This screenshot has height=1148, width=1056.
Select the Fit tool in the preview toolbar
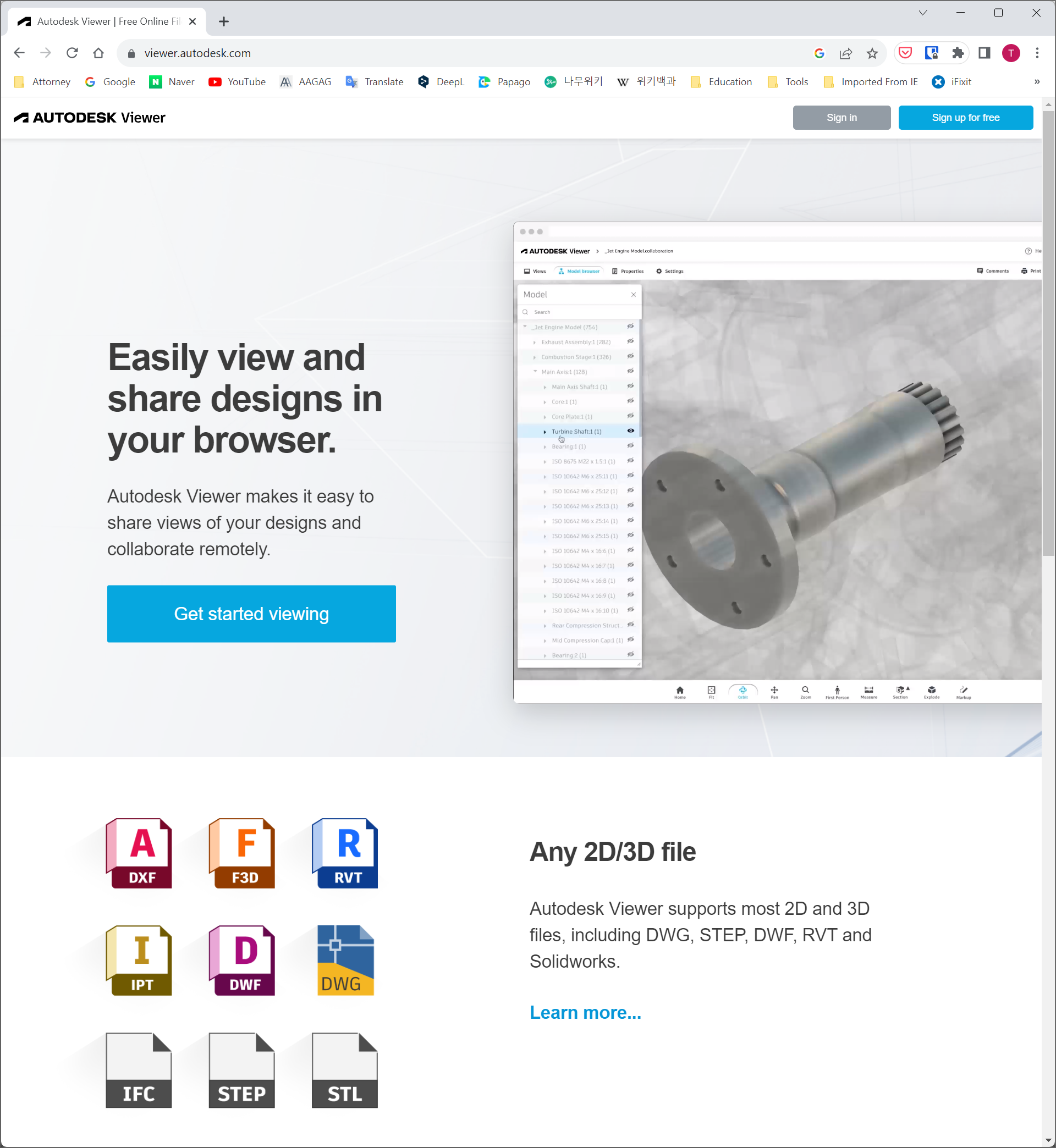coord(712,692)
